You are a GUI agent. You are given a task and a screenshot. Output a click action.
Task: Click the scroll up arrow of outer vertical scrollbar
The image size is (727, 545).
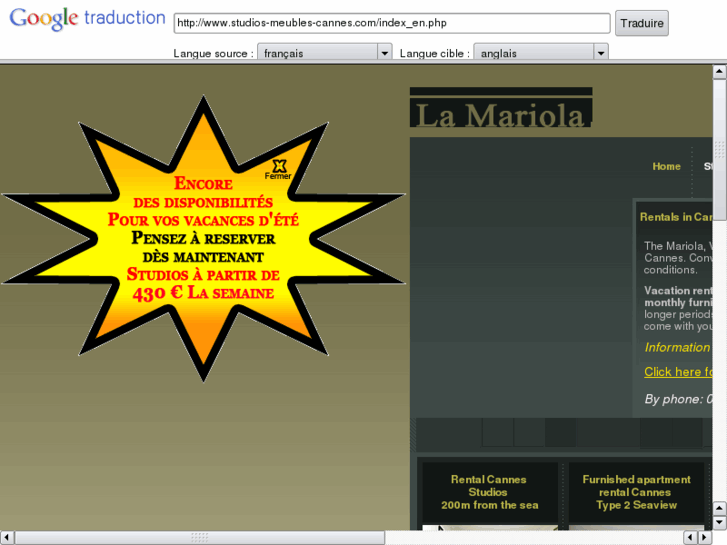pos(719,71)
